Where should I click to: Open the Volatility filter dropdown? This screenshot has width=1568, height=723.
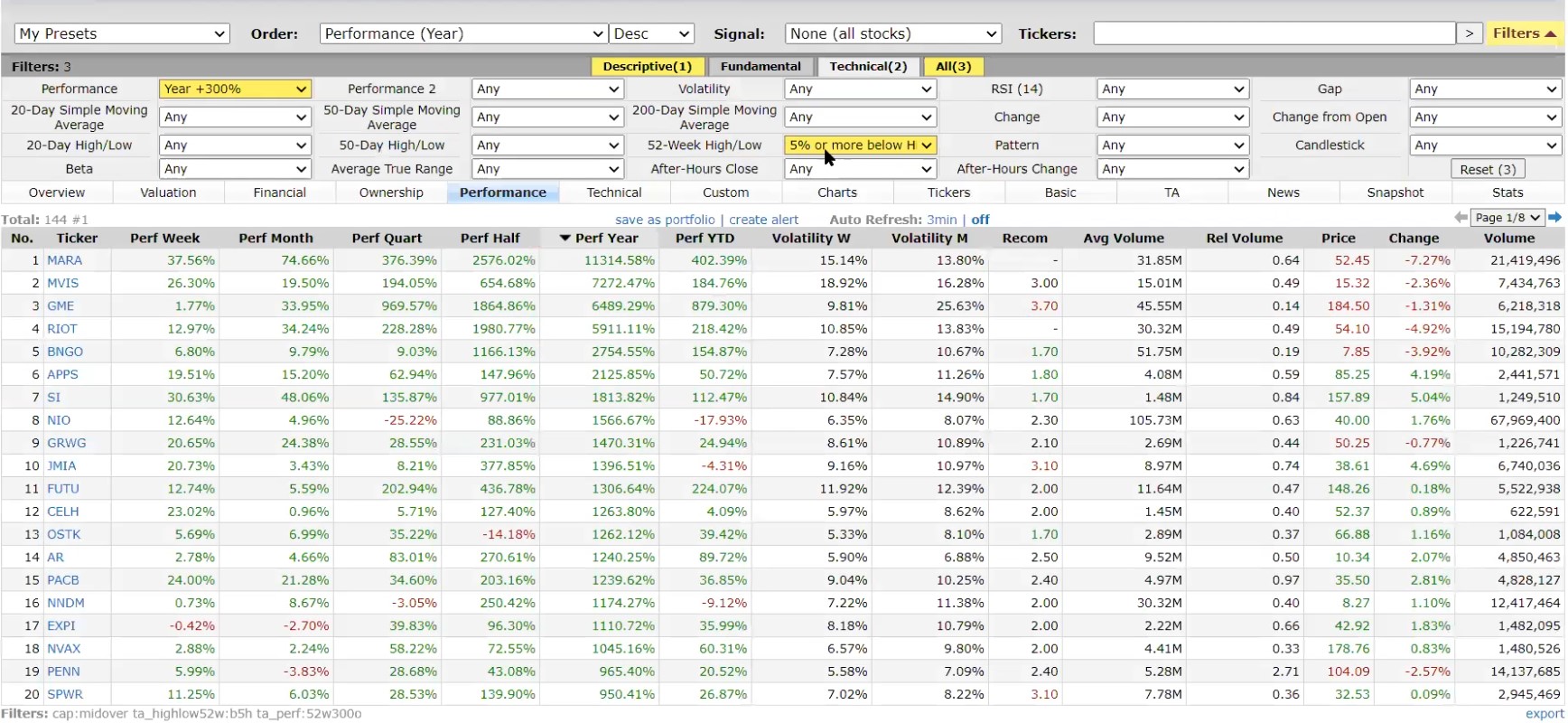860,89
